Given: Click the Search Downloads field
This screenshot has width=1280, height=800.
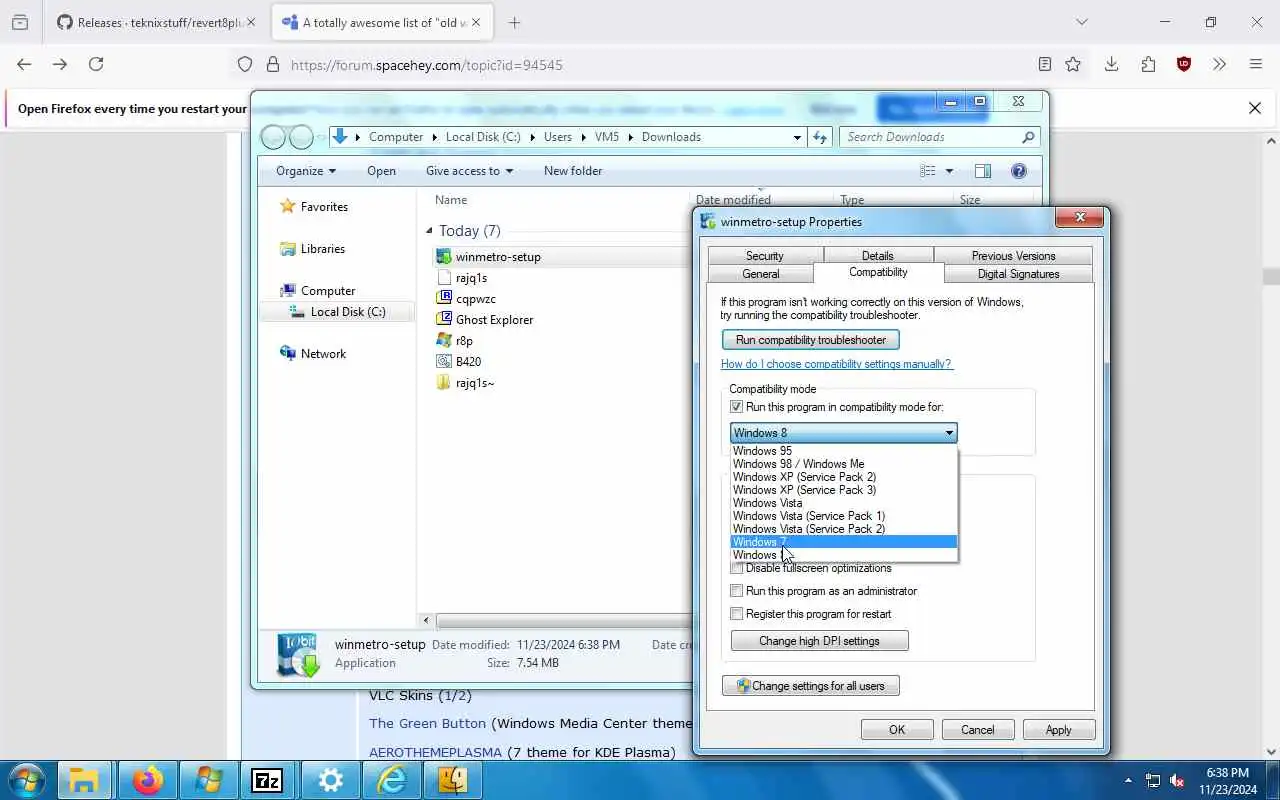Looking at the screenshot, I should coord(930,137).
